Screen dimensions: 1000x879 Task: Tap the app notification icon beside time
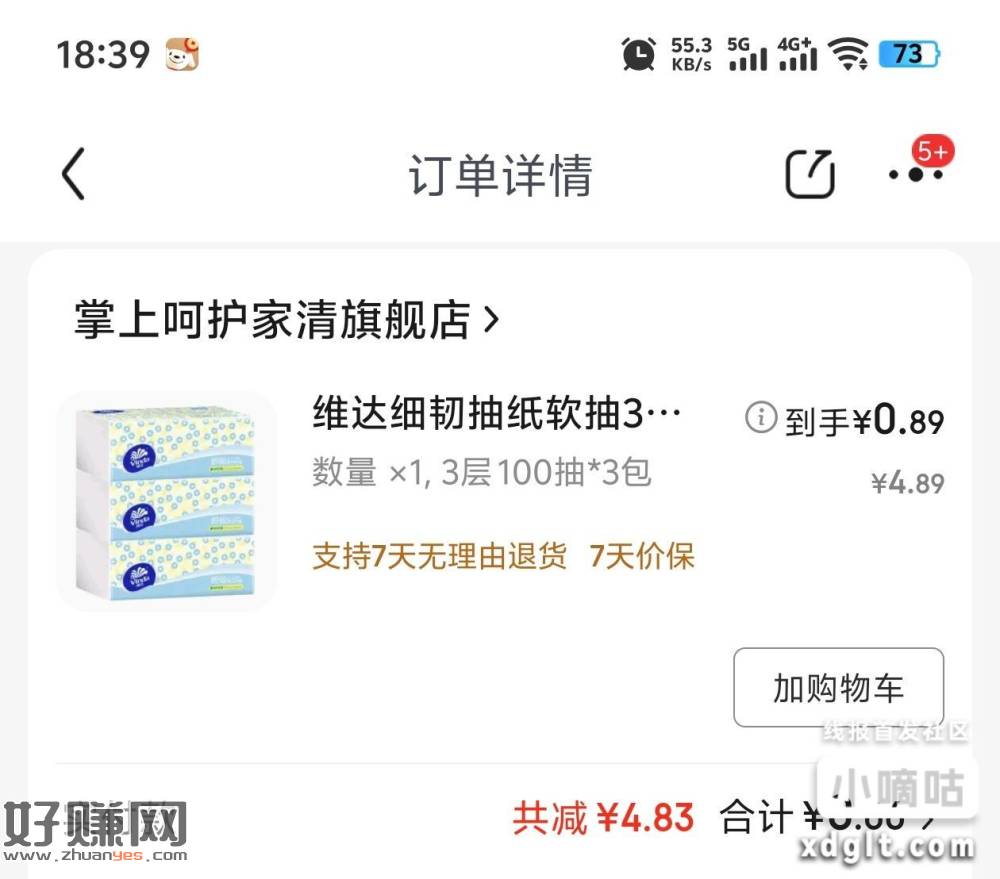coord(182,54)
